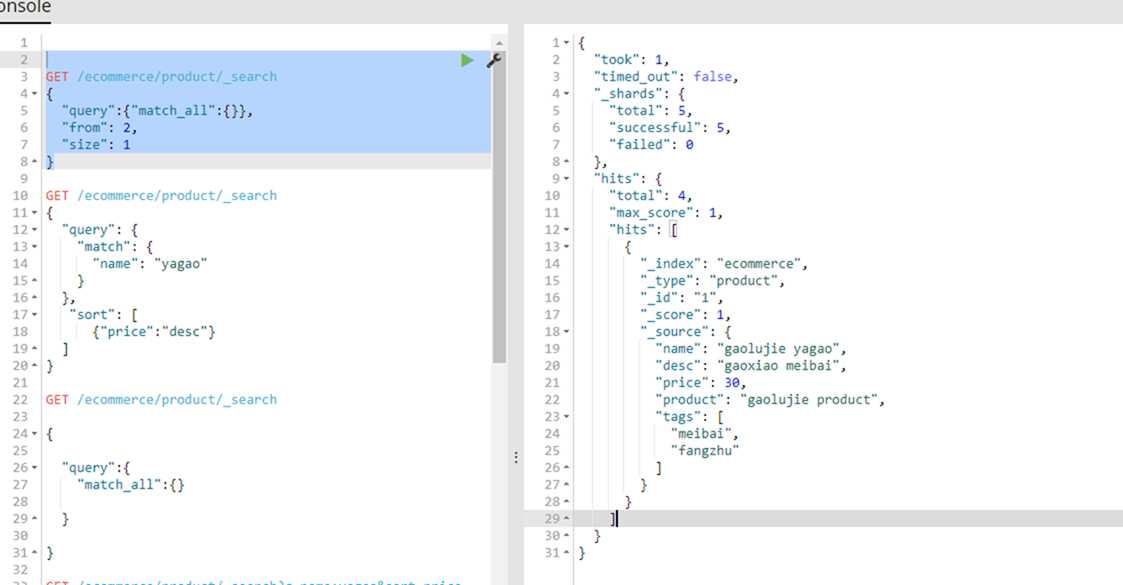Click "price": 30 in response
Image resolution: width=1123 pixels, height=585 pixels.
click(700, 383)
